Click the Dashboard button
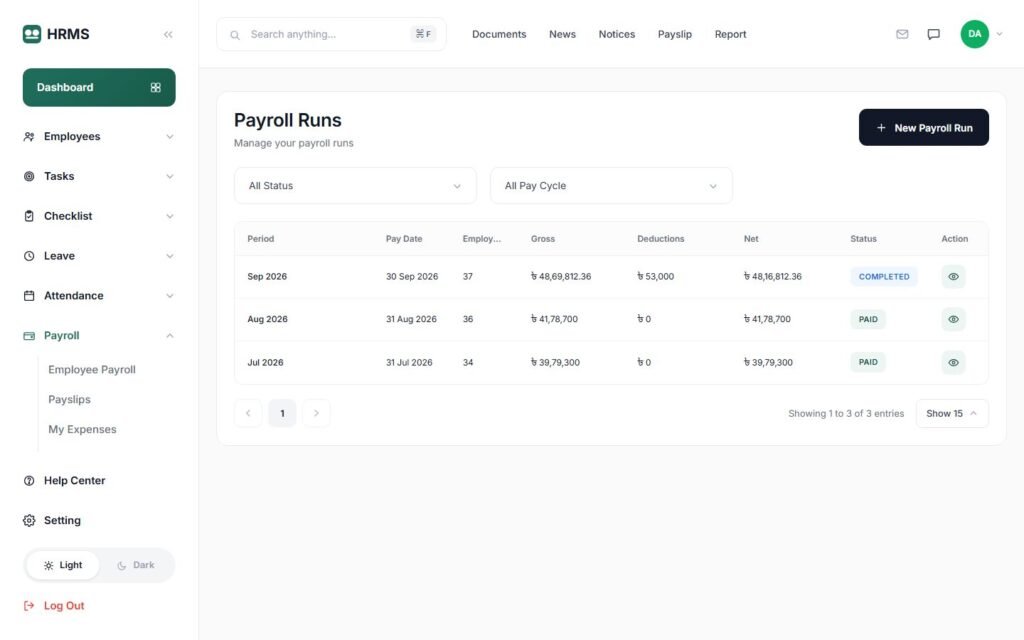1024x640 pixels. click(x=99, y=88)
